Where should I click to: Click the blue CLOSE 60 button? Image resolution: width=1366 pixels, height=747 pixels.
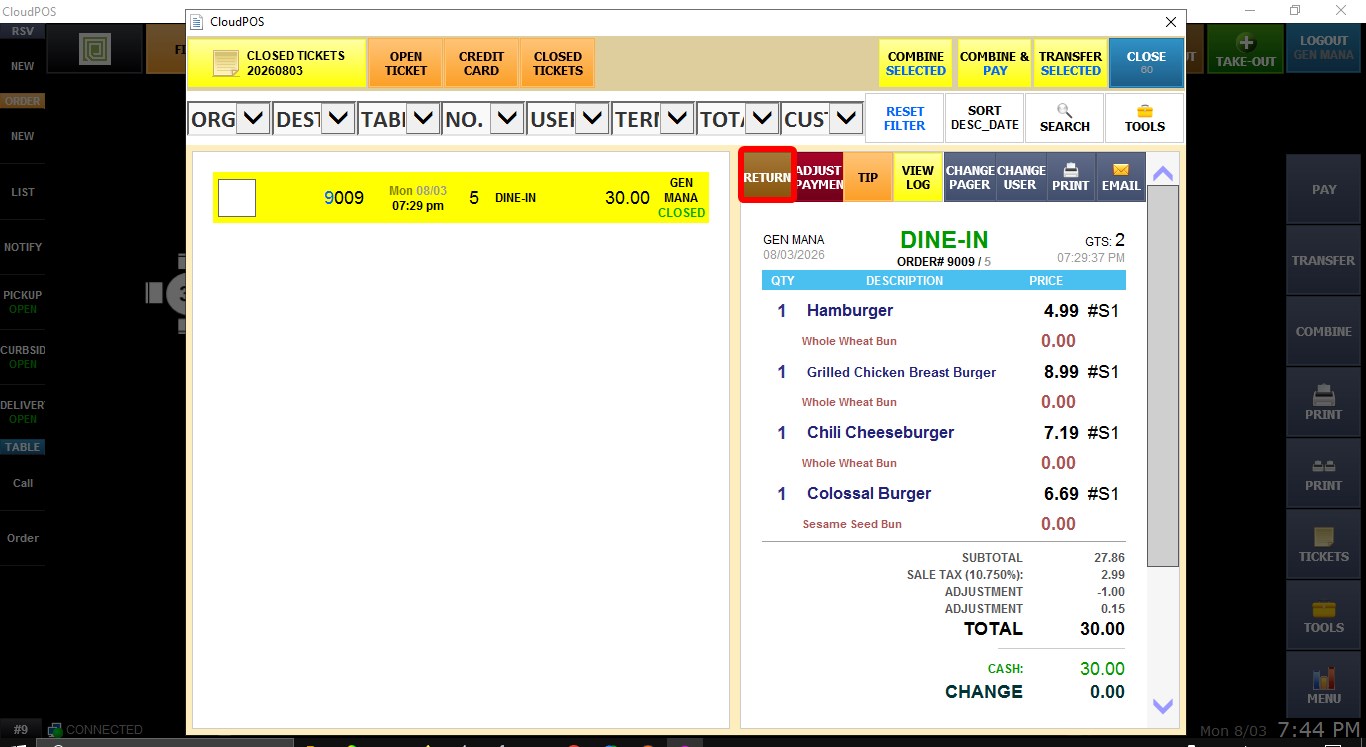click(x=1146, y=63)
